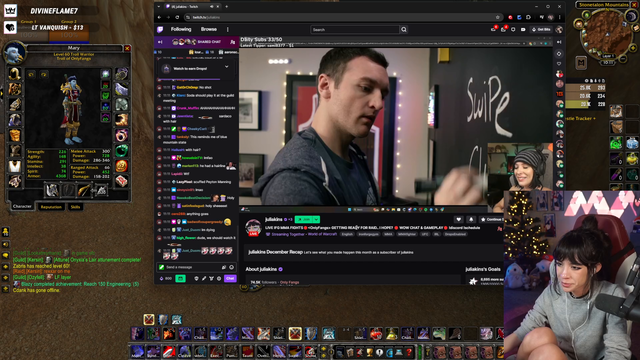
Task: Collapse the Twitch chat panel
Action: pyautogui.click(x=160, y=42)
